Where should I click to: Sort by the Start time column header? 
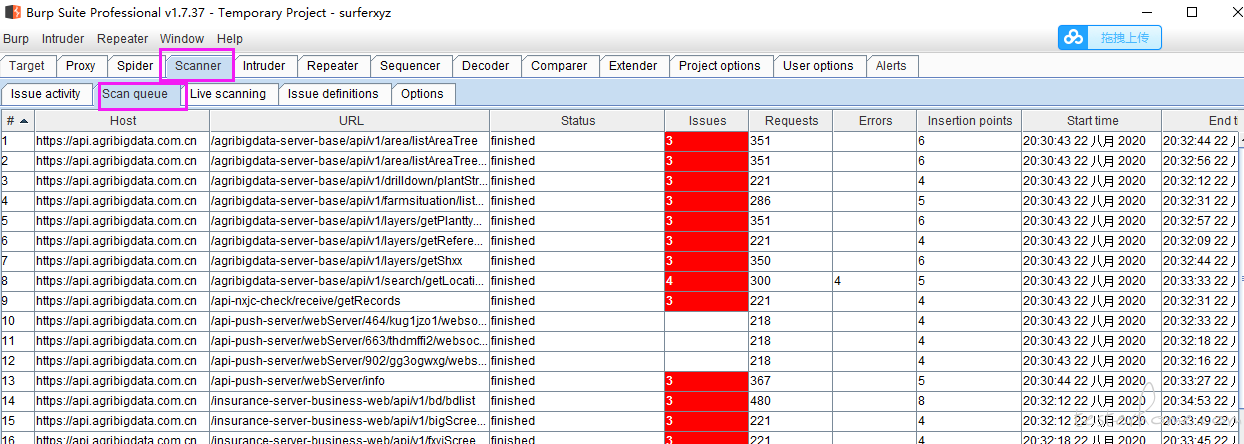click(x=1091, y=121)
